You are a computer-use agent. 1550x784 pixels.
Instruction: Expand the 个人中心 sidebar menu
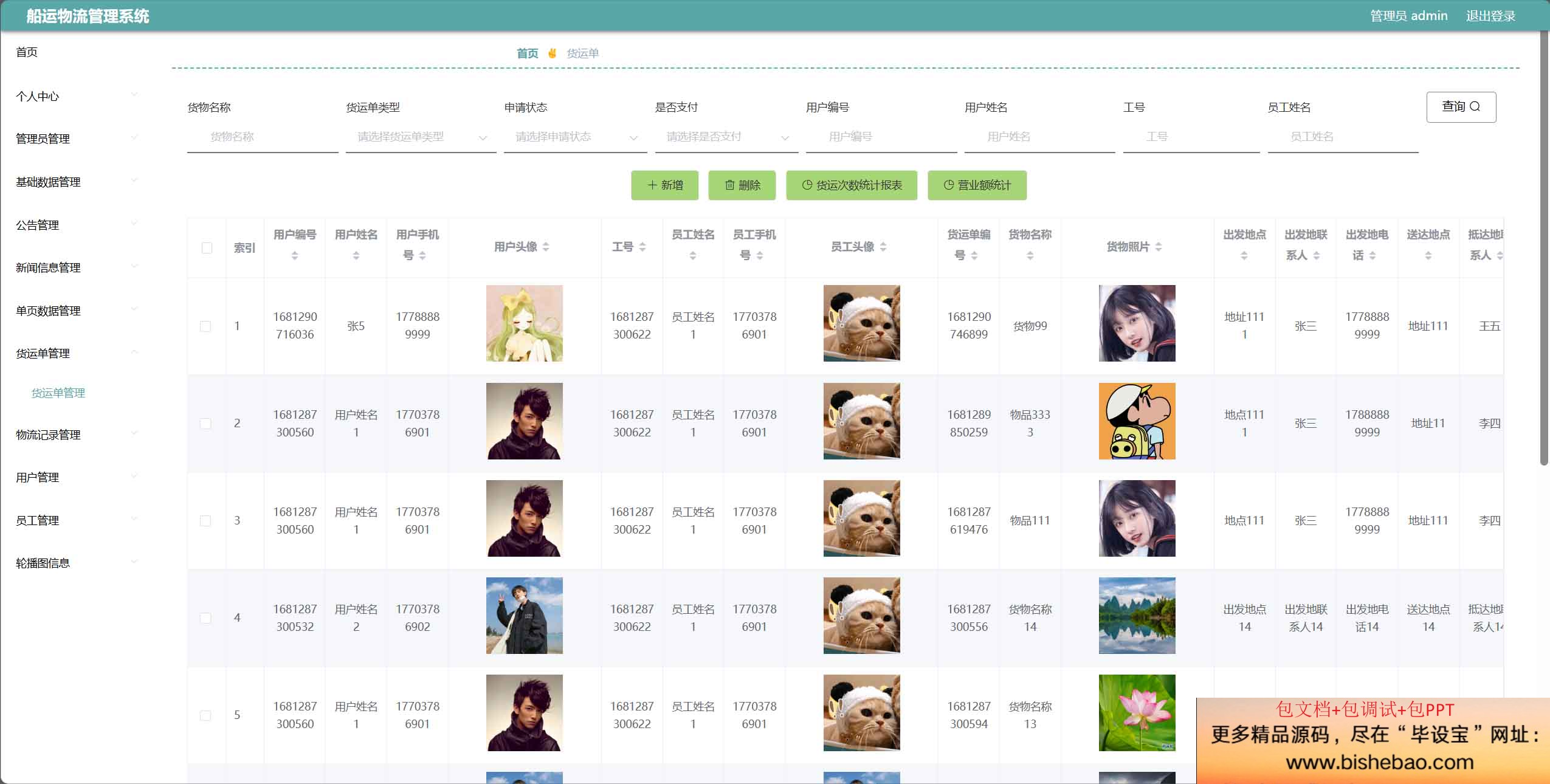pyautogui.click(x=77, y=96)
